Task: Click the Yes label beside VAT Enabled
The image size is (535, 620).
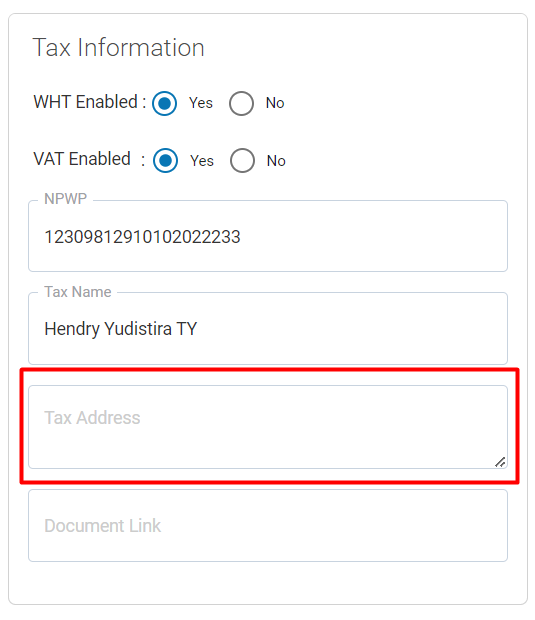Action: [x=202, y=161]
